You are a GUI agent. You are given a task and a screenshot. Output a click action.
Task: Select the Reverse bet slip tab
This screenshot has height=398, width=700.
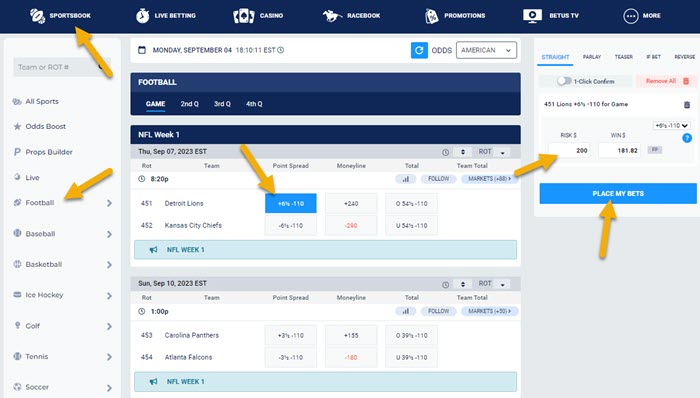tap(684, 57)
